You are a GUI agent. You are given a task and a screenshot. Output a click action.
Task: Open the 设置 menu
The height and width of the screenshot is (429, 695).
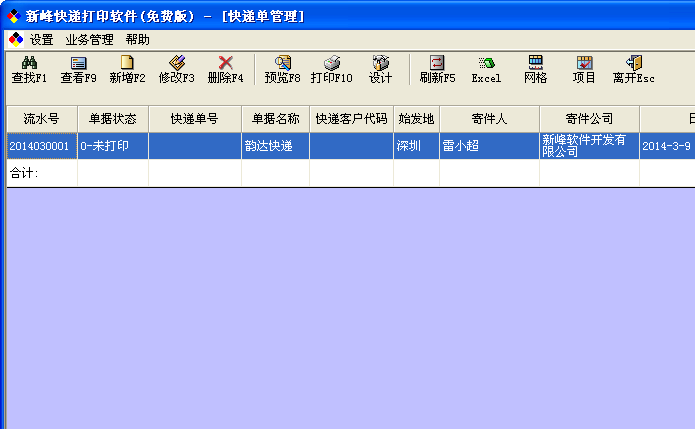tap(41, 40)
